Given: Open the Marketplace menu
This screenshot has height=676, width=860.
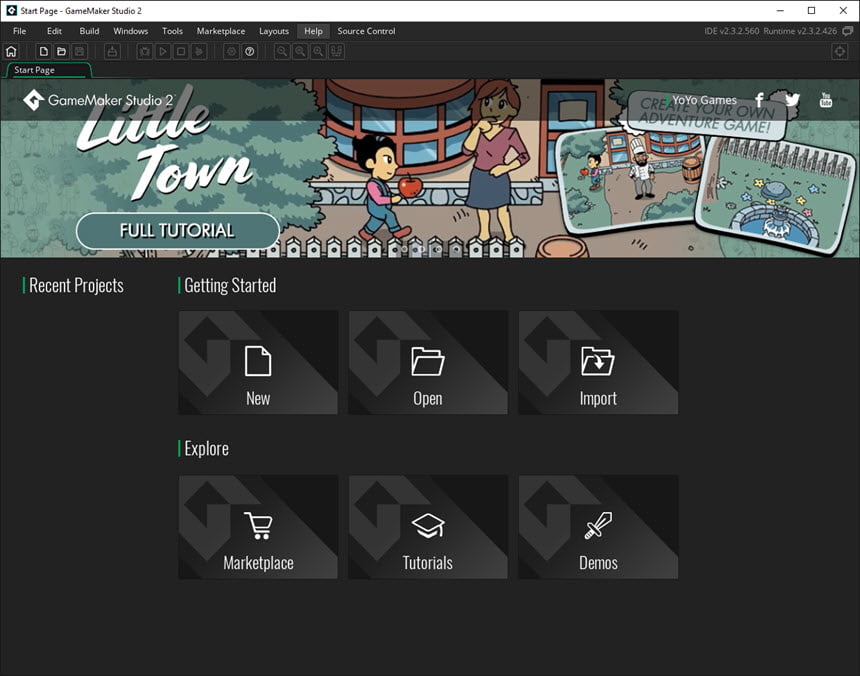Looking at the screenshot, I should (x=221, y=31).
